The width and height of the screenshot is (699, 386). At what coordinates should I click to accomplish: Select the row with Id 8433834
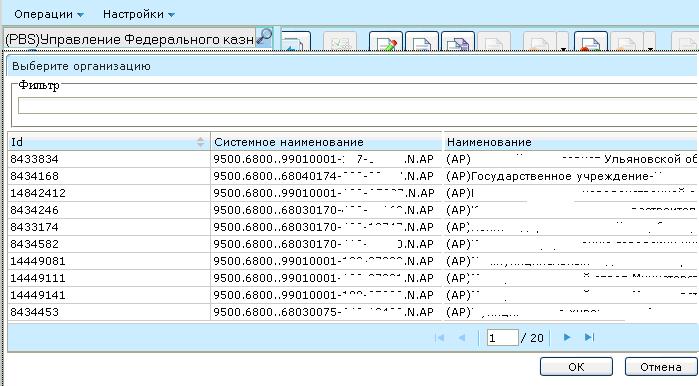click(x=353, y=159)
